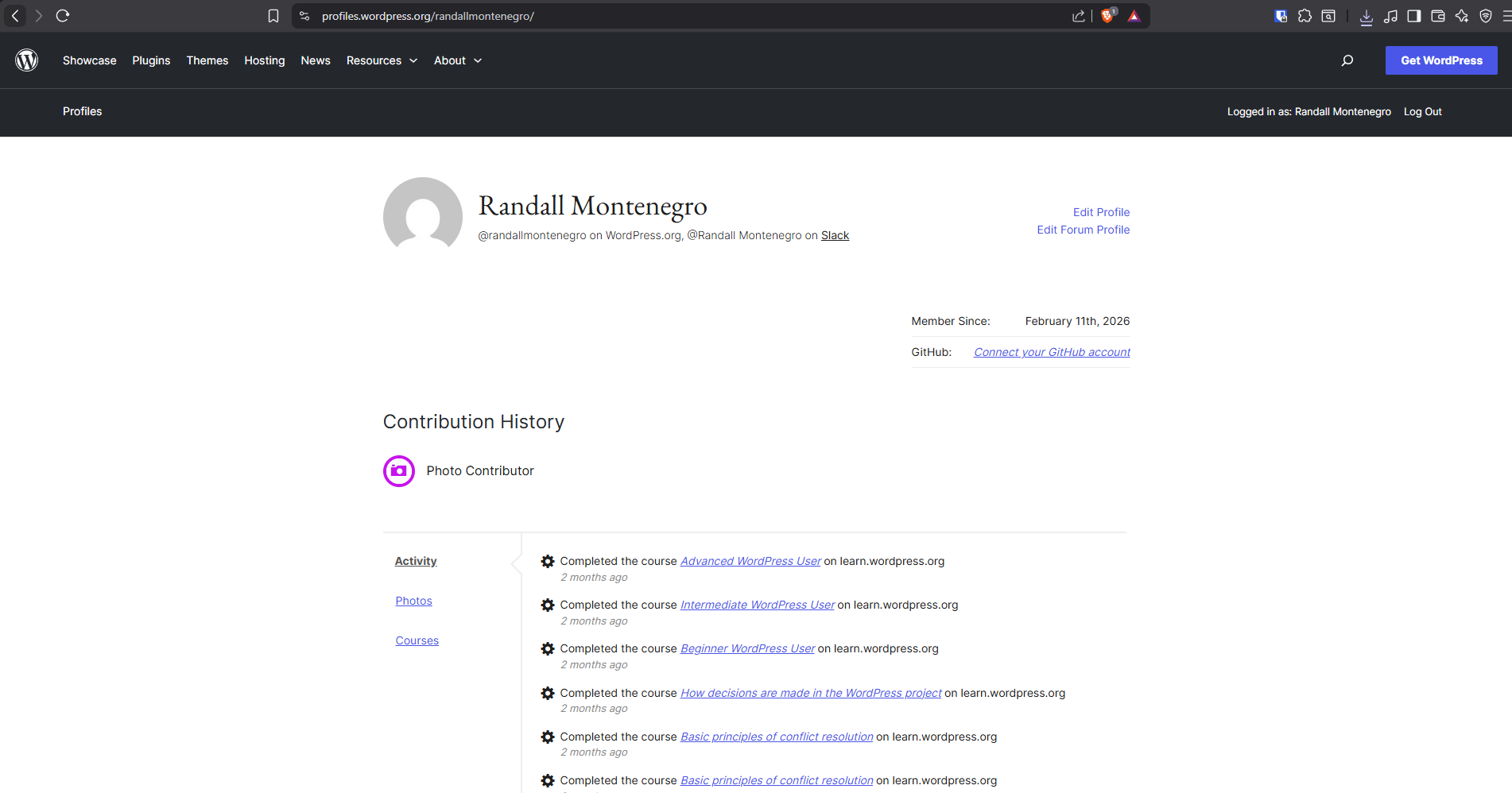Click the Profiles heading link

pos(83,111)
